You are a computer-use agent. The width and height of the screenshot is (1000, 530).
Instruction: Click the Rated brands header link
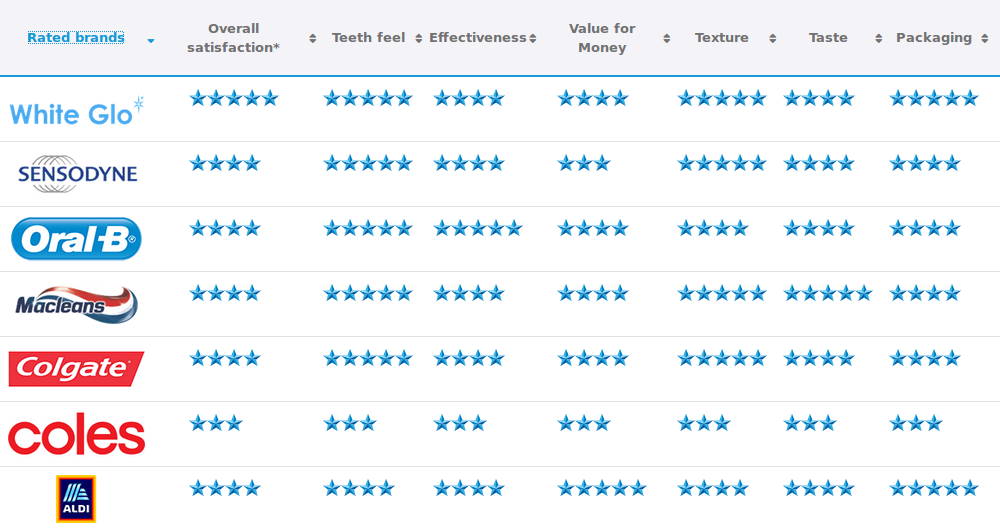pyautogui.click(x=76, y=38)
